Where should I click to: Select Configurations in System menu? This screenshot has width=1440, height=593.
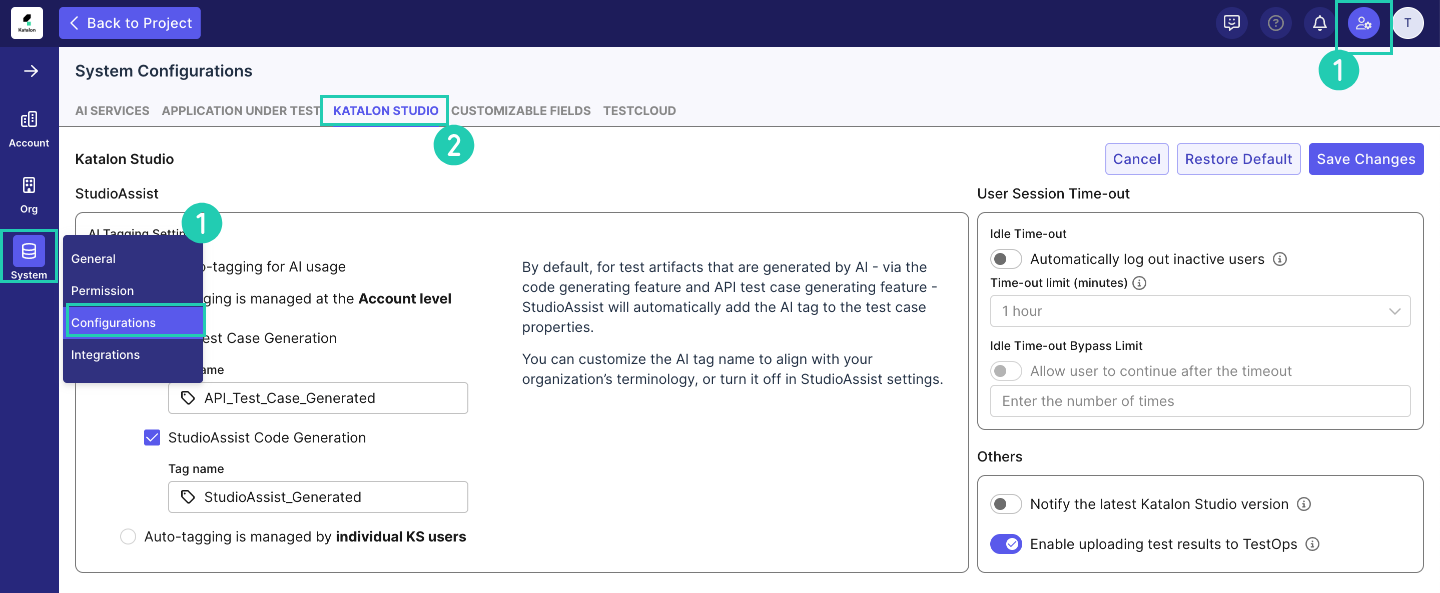click(135, 322)
